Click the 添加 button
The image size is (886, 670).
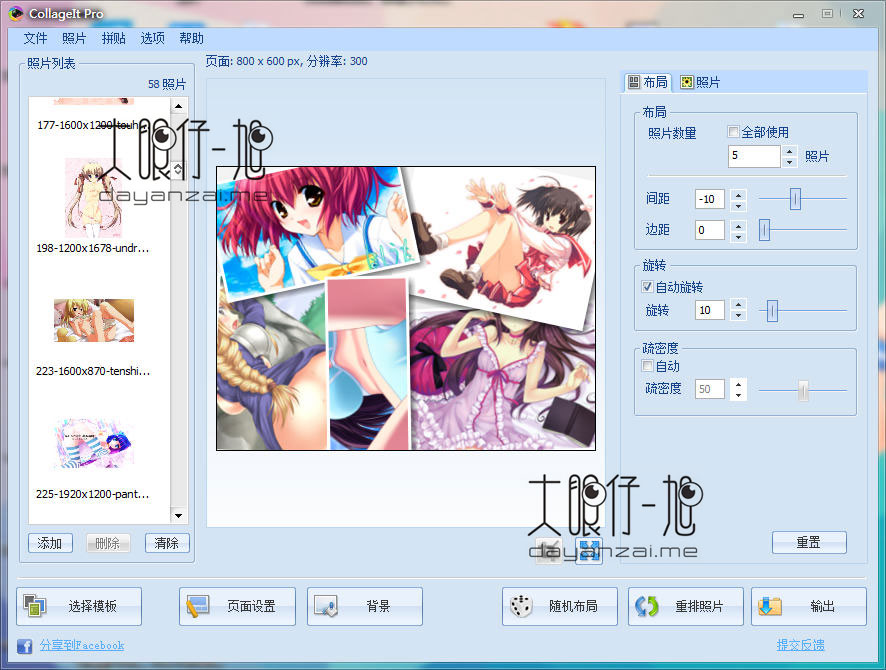[x=50, y=543]
